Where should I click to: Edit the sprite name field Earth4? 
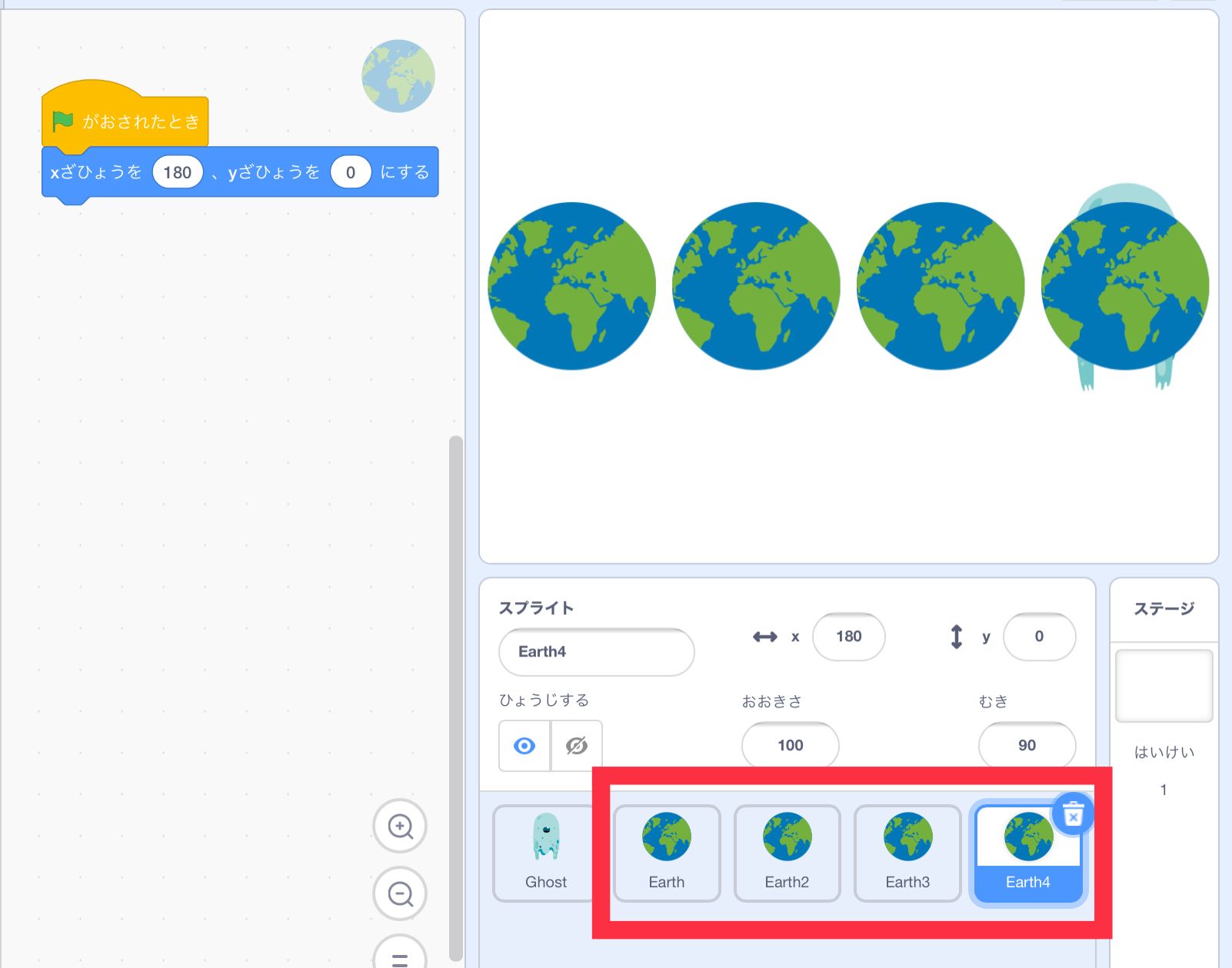(x=597, y=652)
